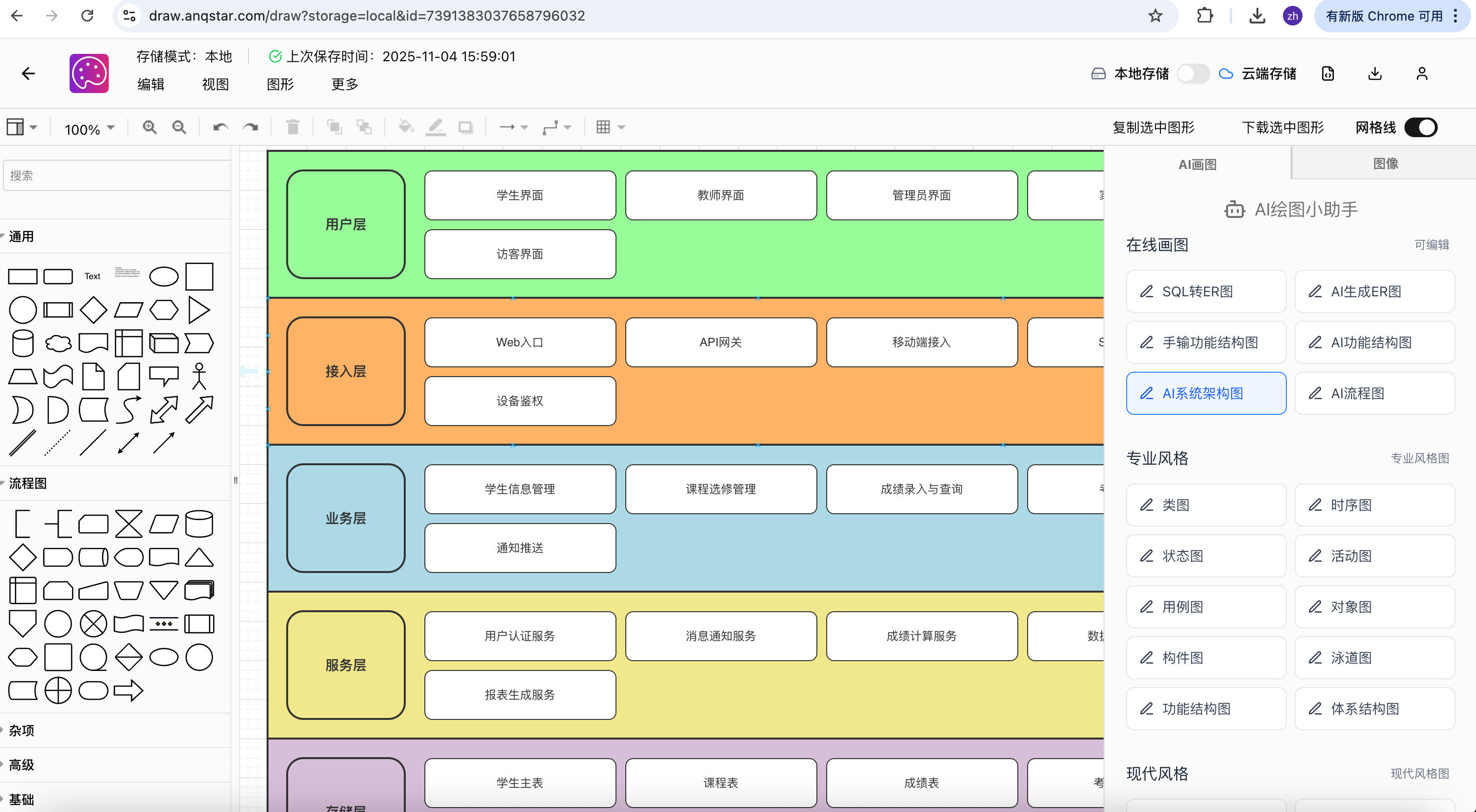Click the zoom out magnifier icon
This screenshot has width=1476, height=812.
(x=179, y=127)
